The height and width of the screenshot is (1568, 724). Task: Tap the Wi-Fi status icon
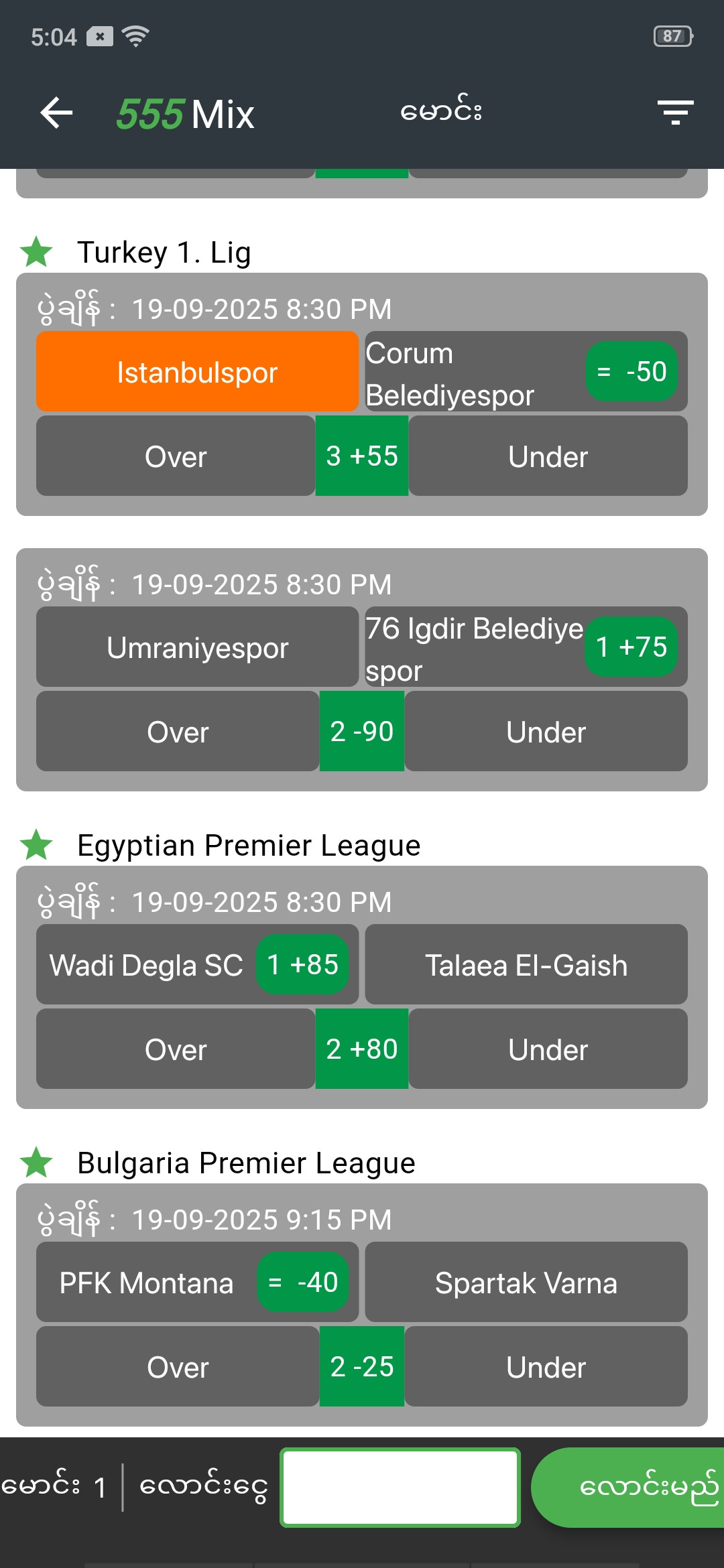tap(135, 36)
